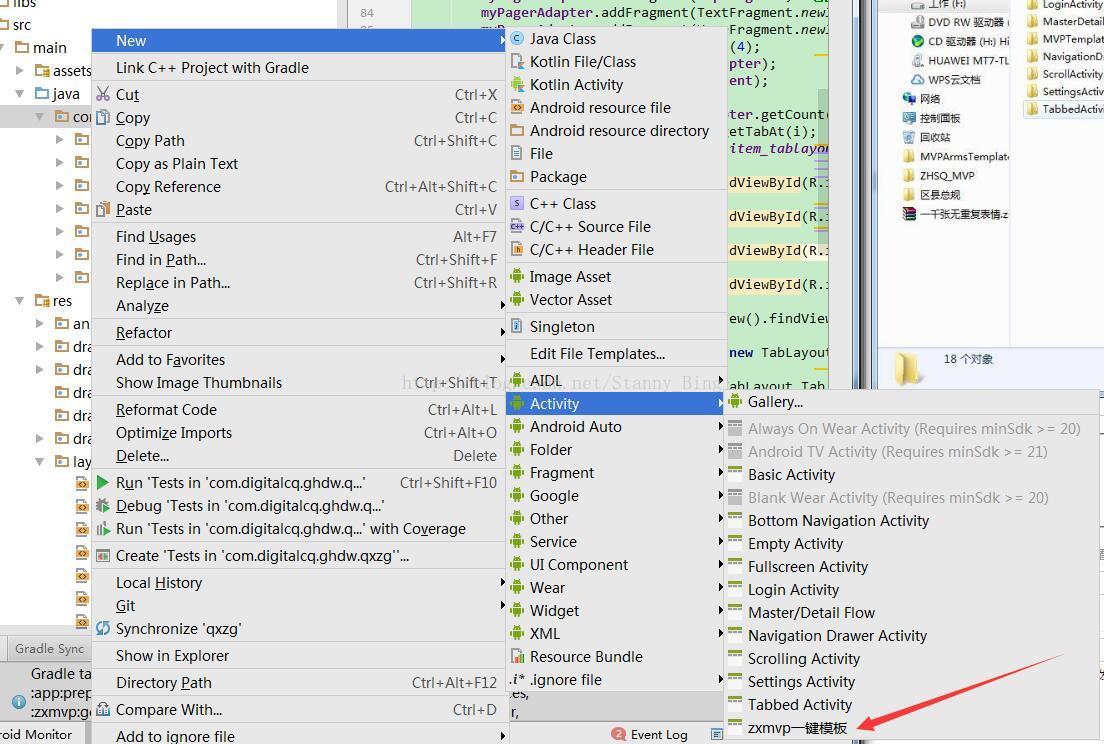This screenshot has height=744, width=1104.
Task: Select Optimize Imports menu entry
Action: (299, 432)
